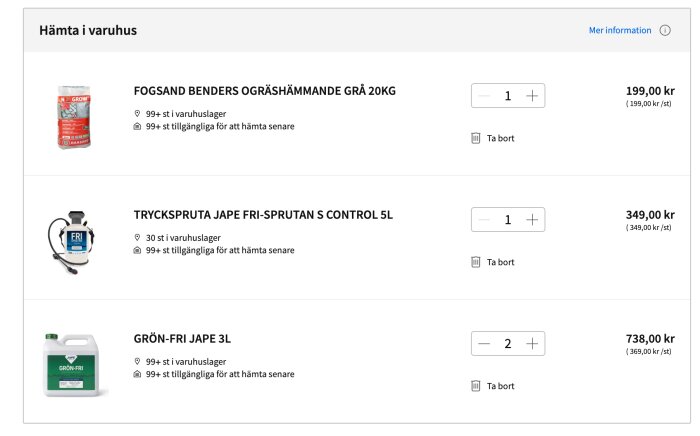The width and height of the screenshot is (700, 436).
Task: Open the Fri-Sprutan pressure sprayer thumbnail
Action: coord(71,242)
